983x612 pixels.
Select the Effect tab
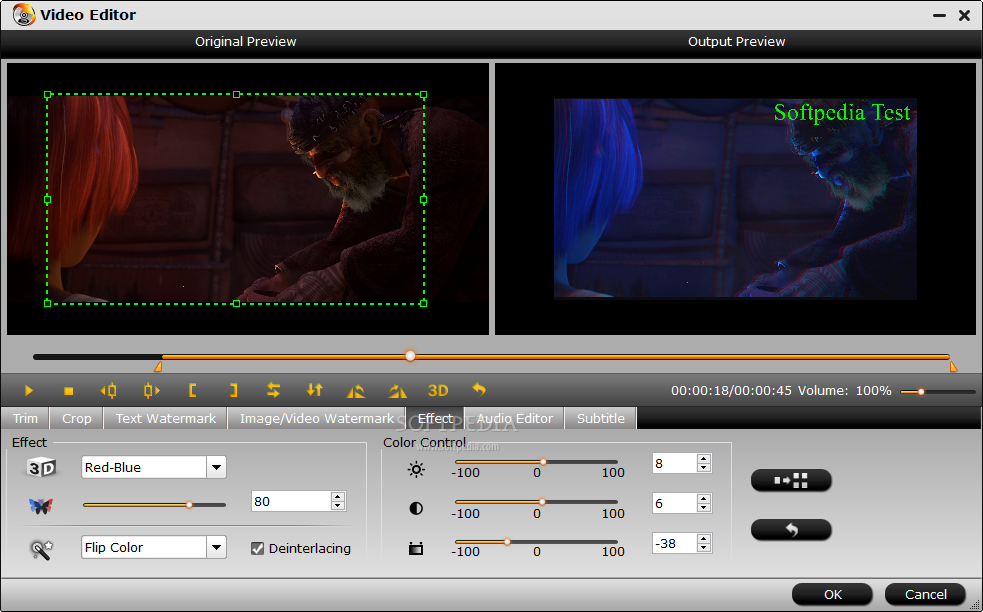point(435,418)
